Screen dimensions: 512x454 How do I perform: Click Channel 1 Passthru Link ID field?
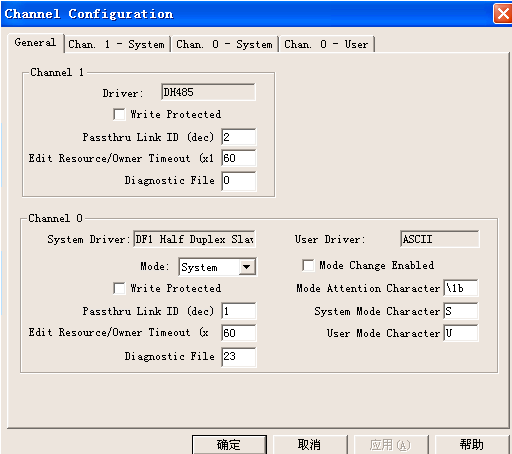click(239, 137)
